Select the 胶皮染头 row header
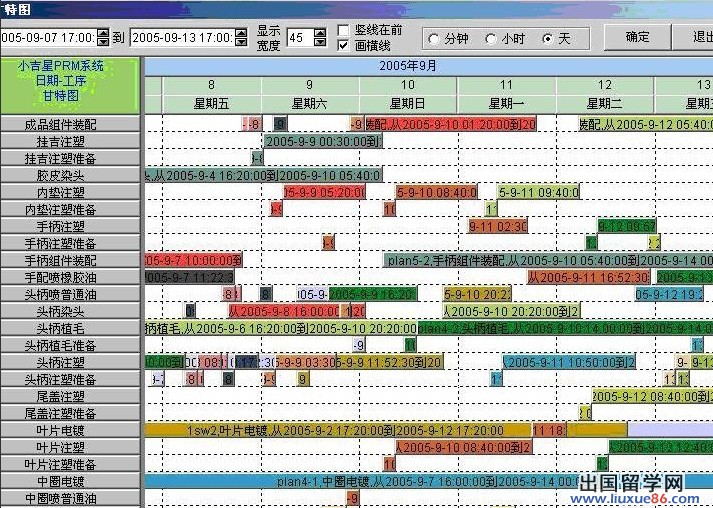Screen dimensions: 713x508 [x=68, y=175]
